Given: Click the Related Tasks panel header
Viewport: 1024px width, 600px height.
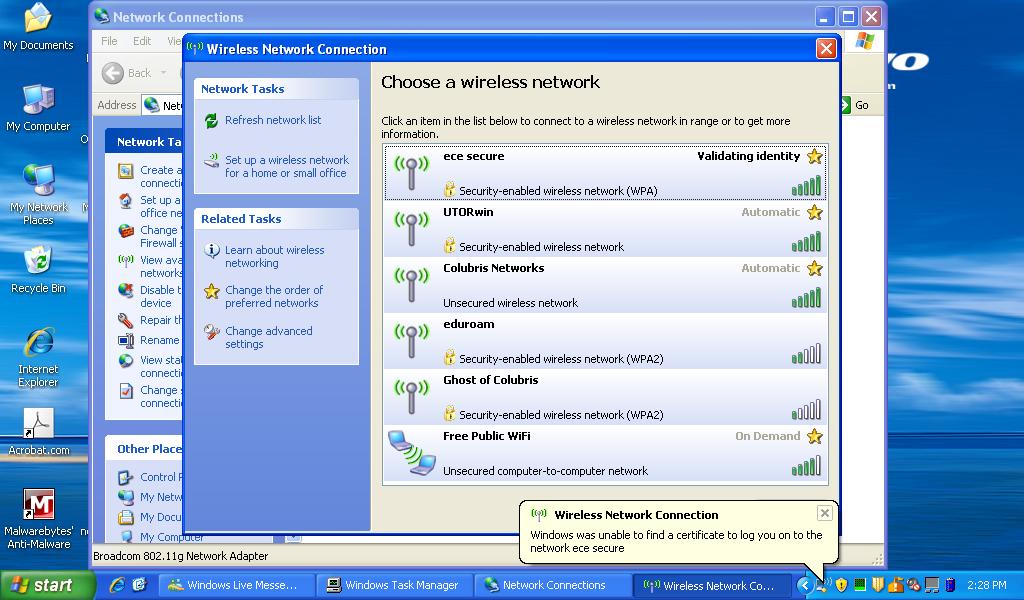Looking at the screenshot, I should (276, 219).
